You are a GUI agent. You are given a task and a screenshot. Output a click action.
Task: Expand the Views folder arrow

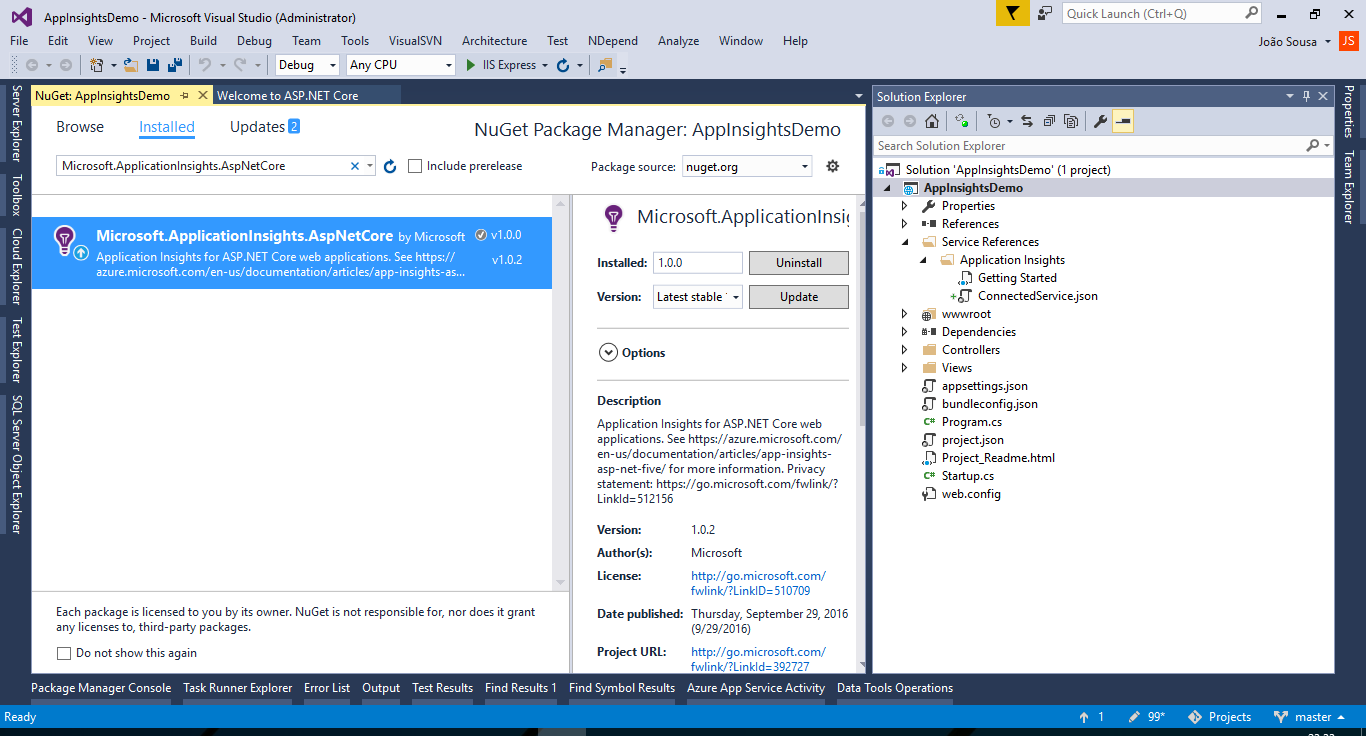click(905, 368)
